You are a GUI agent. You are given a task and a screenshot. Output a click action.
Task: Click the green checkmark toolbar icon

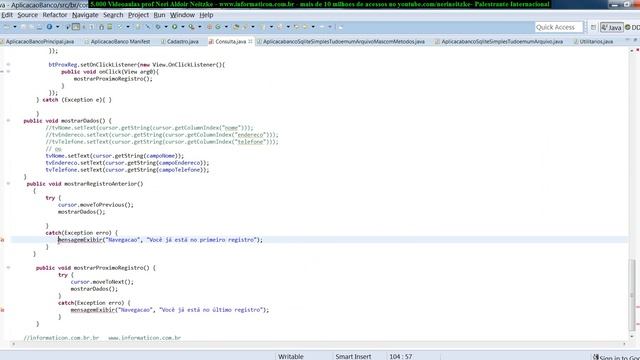pyautogui.click(x=120, y=27)
